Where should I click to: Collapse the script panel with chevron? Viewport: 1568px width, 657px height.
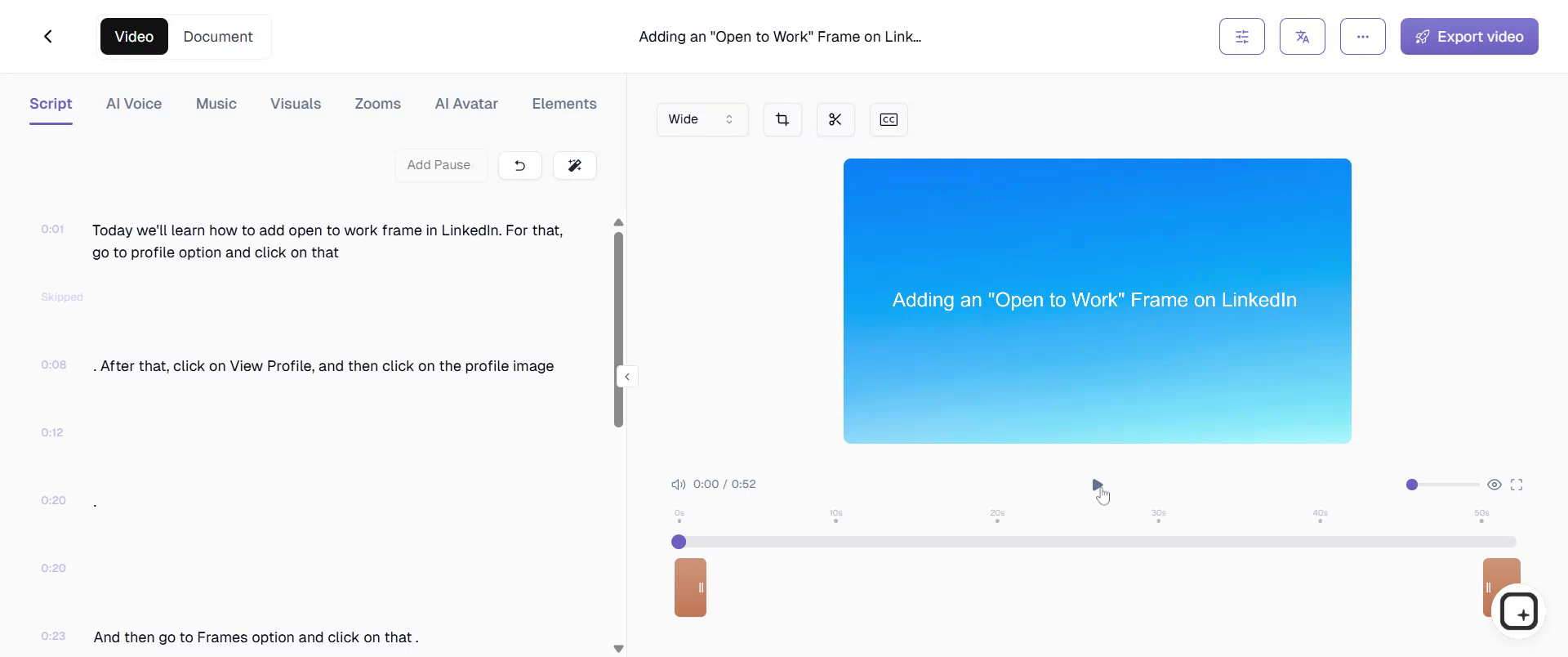(x=627, y=377)
